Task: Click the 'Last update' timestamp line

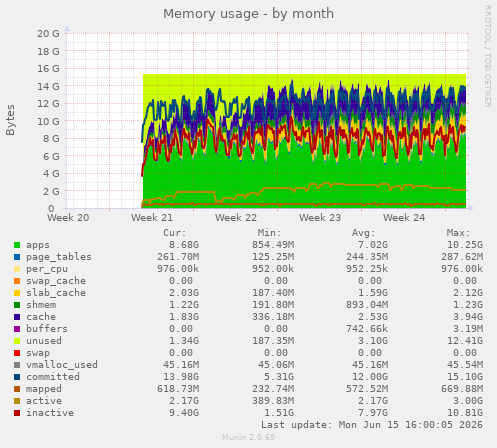Action: pos(372,425)
